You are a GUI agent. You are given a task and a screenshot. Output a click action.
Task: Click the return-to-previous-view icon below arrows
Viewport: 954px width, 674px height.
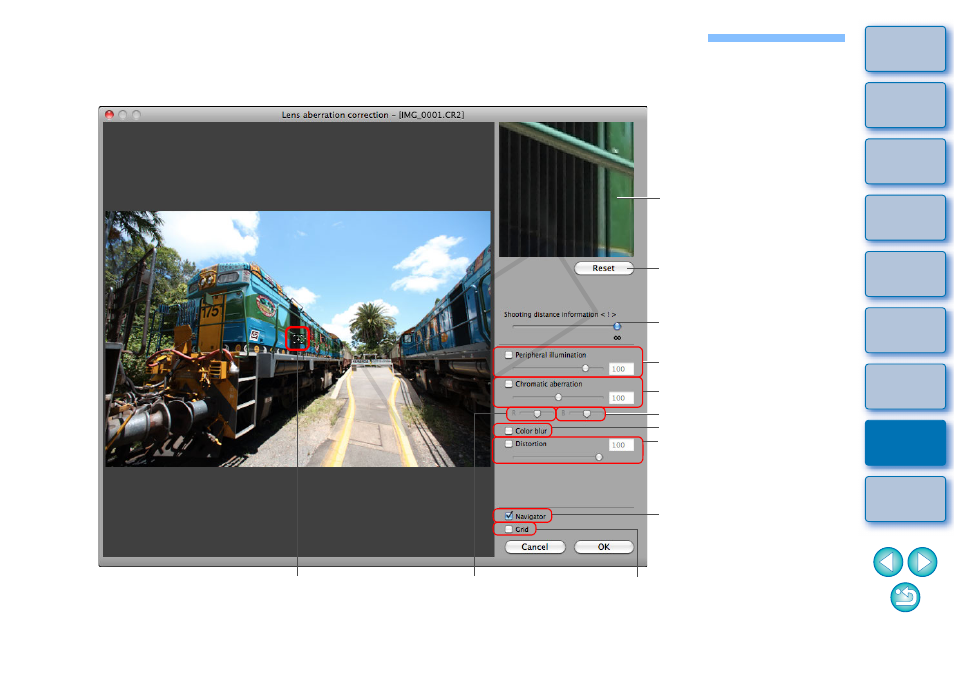pyautogui.click(x=905, y=597)
